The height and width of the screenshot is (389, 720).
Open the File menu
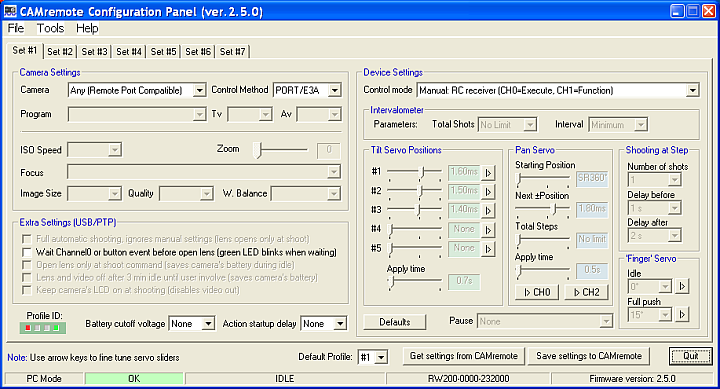click(16, 28)
